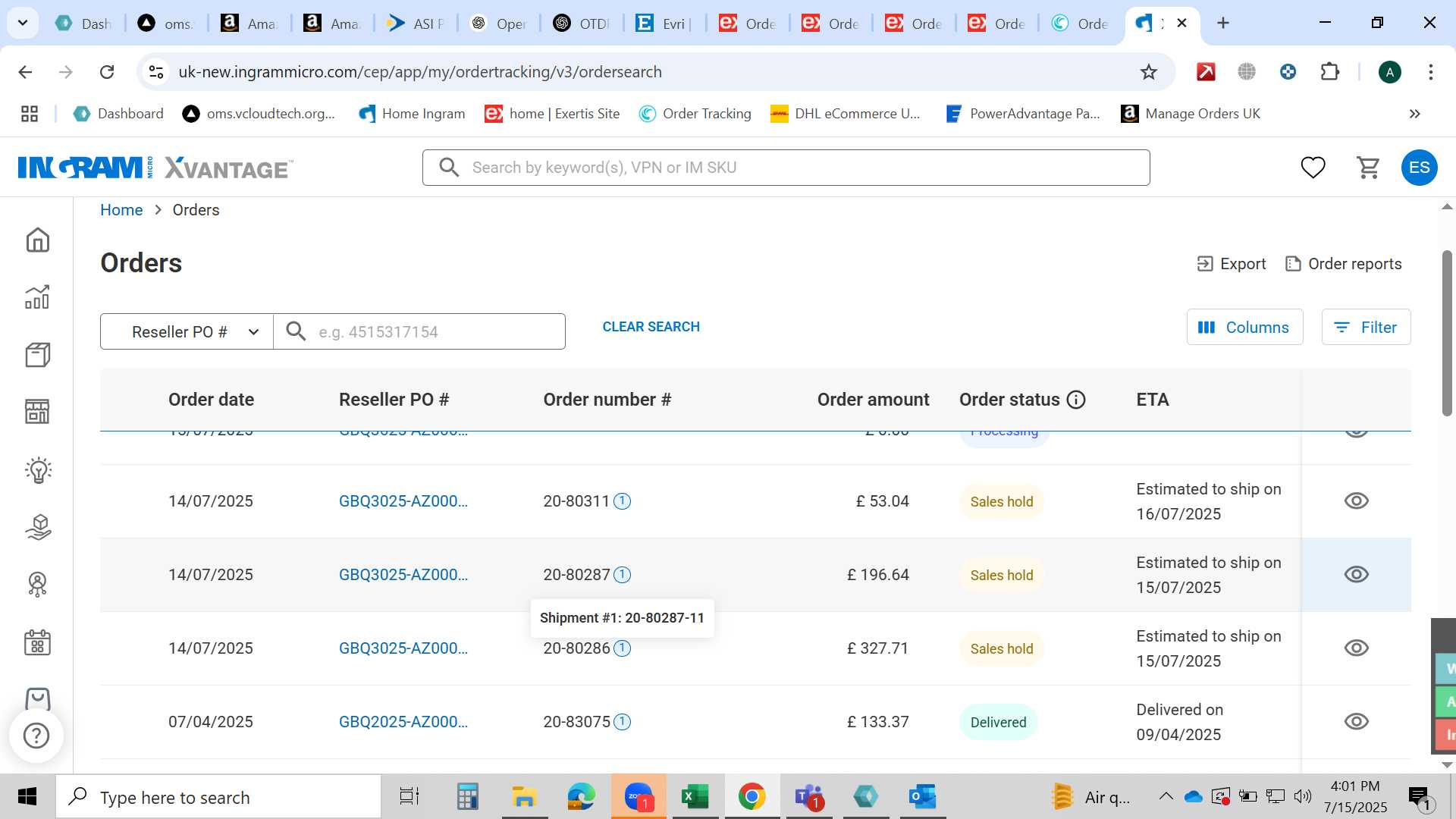Bookmark this page with the star icon
This screenshot has width=1456, height=819.
pos(1149,72)
